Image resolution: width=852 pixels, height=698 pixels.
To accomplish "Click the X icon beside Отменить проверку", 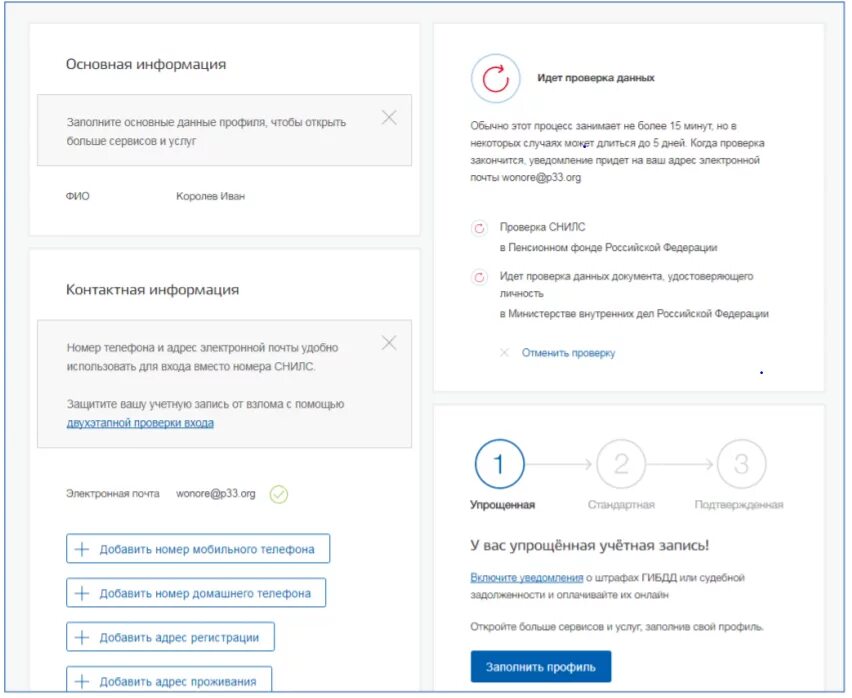I will [504, 353].
